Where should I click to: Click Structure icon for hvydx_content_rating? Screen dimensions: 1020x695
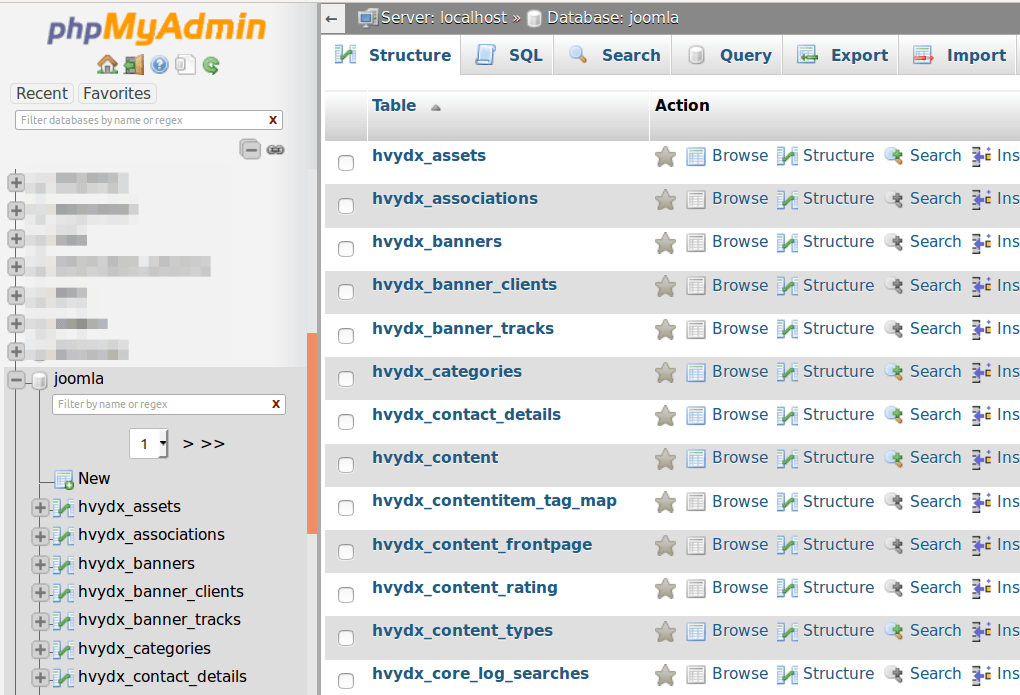pos(787,588)
